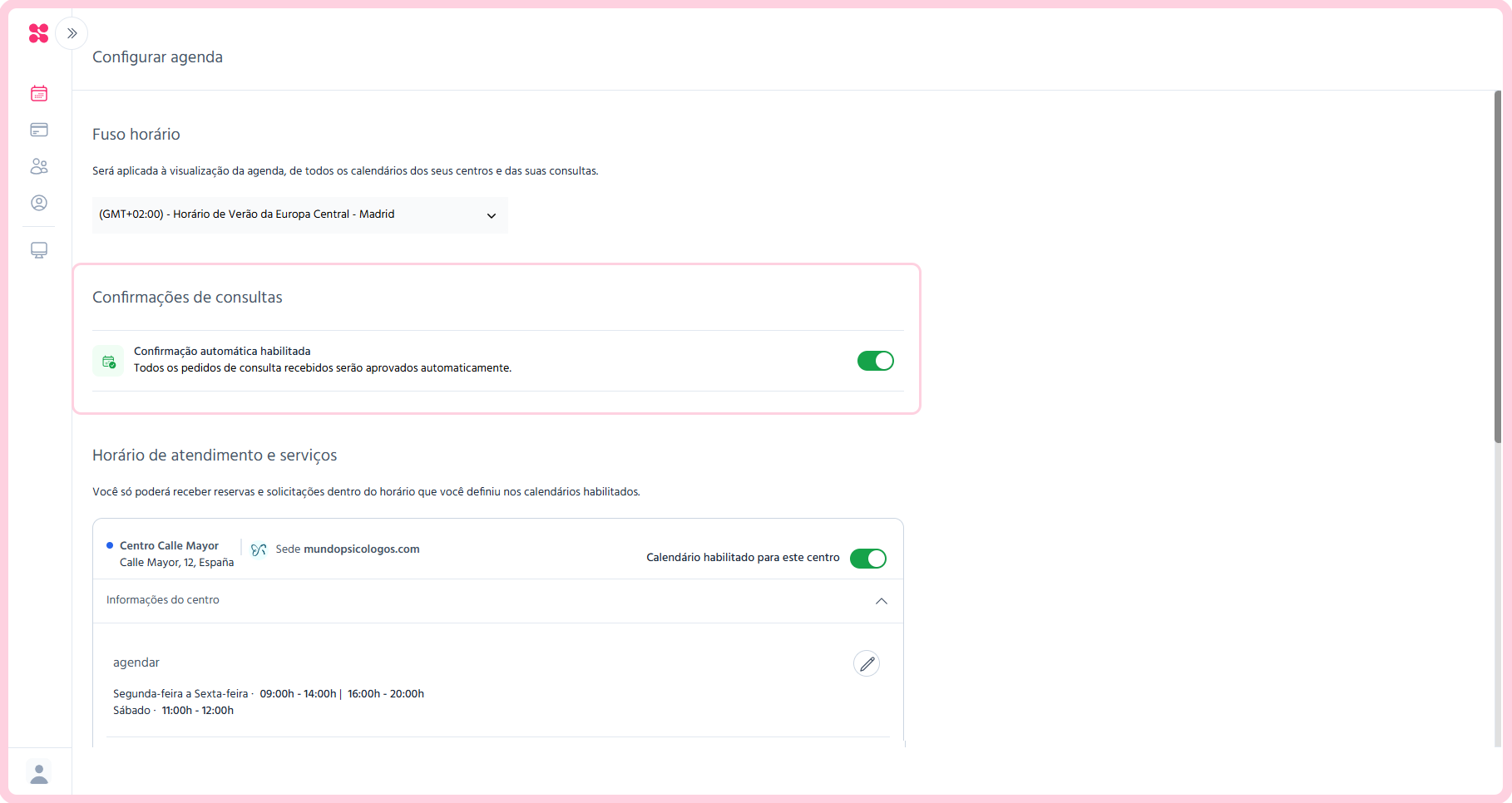
Task: Click the Centro Calle Mayor name
Action: [169, 546]
